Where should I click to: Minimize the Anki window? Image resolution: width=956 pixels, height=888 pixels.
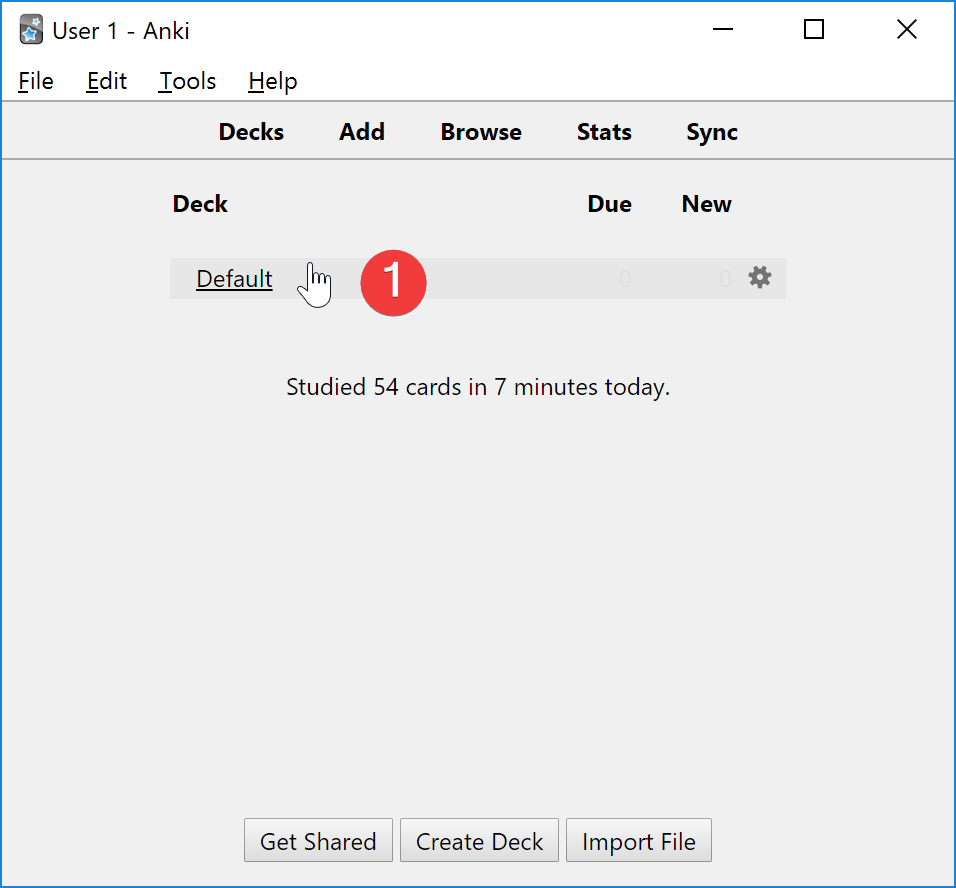[x=723, y=29]
